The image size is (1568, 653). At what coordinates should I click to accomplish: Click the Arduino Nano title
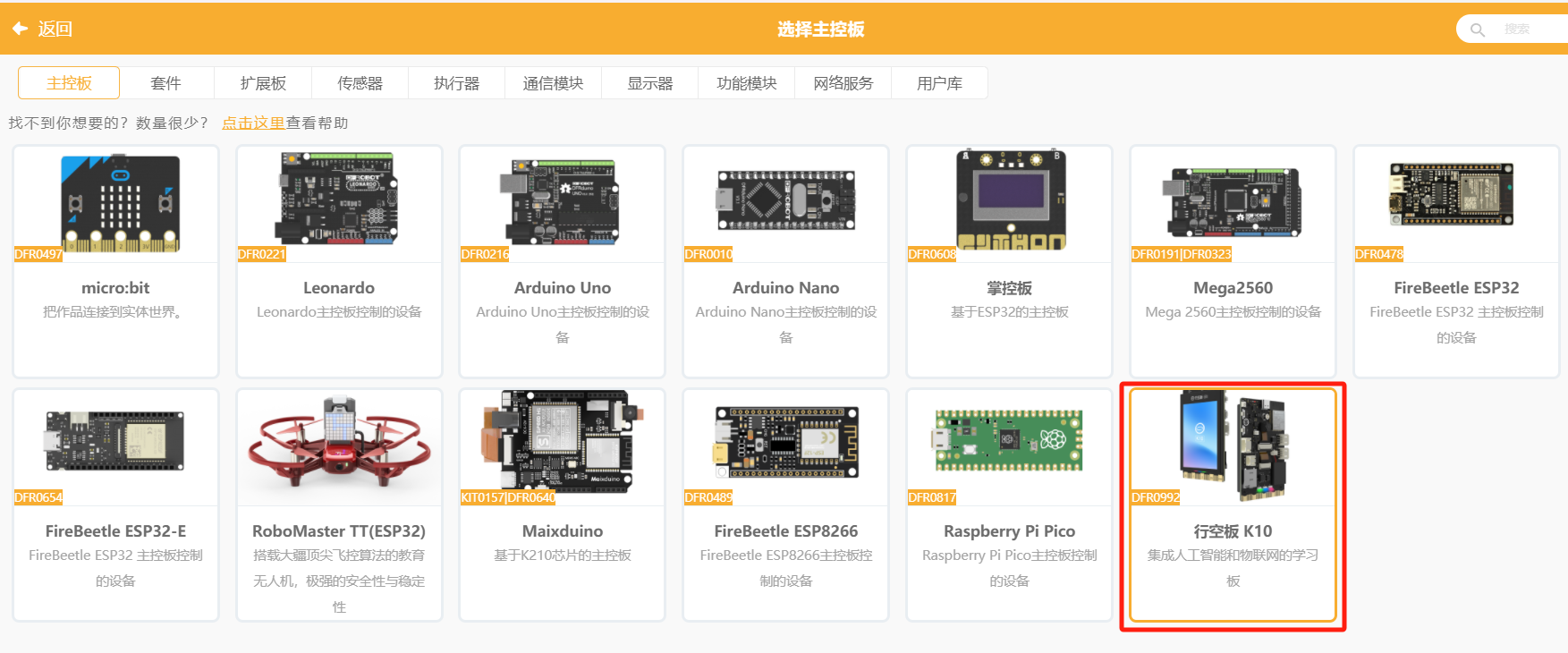click(786, 288)
